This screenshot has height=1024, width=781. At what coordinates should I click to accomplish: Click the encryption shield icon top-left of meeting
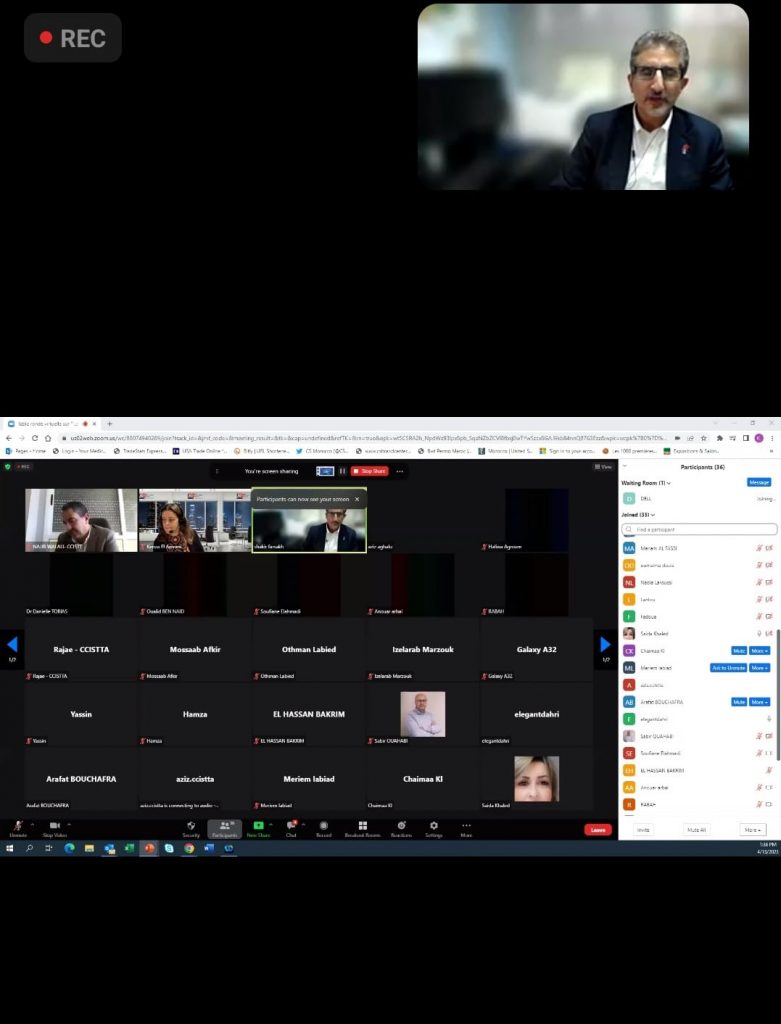pos(8,466)
